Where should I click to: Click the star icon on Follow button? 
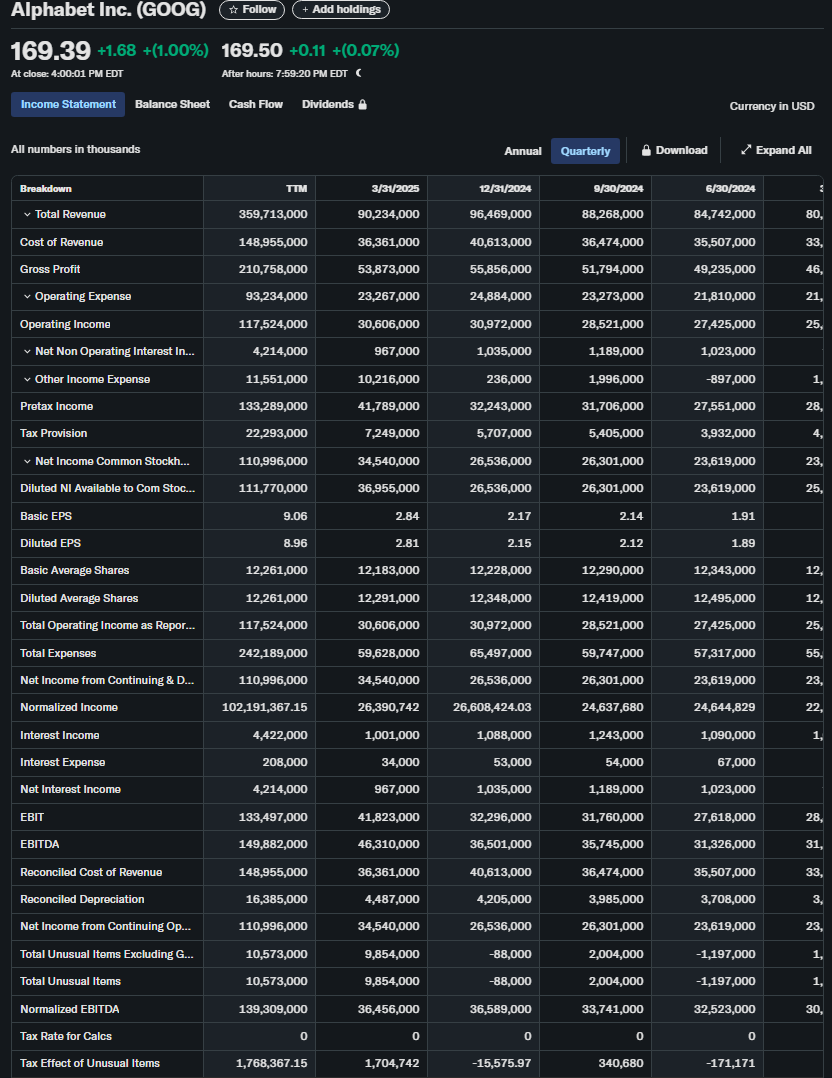point(233,10)
